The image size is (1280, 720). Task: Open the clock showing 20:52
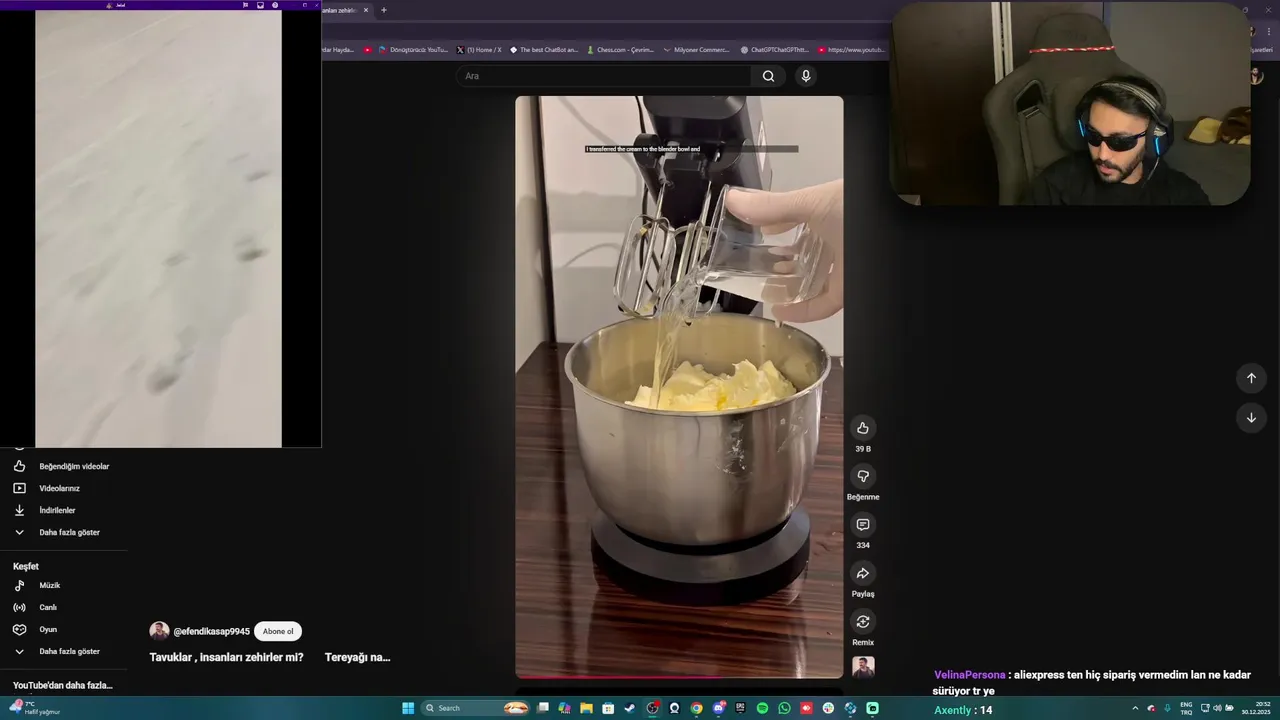point(1256,708)
